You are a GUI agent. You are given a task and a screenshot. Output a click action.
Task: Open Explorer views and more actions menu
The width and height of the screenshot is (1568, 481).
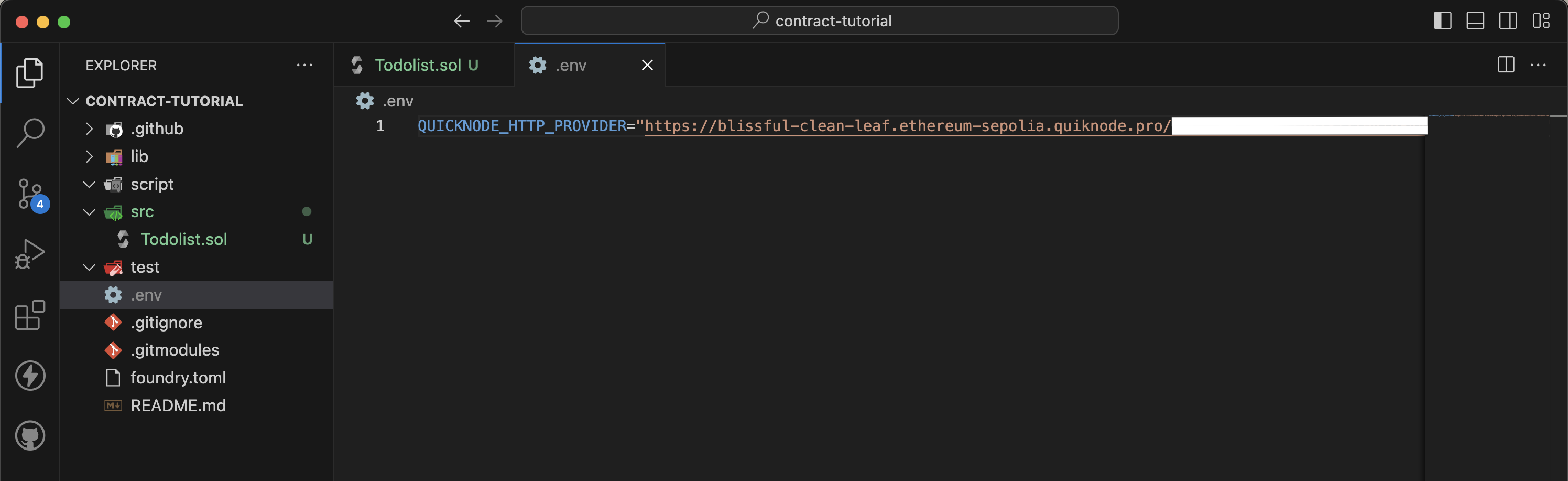click(x=304, y=65)
